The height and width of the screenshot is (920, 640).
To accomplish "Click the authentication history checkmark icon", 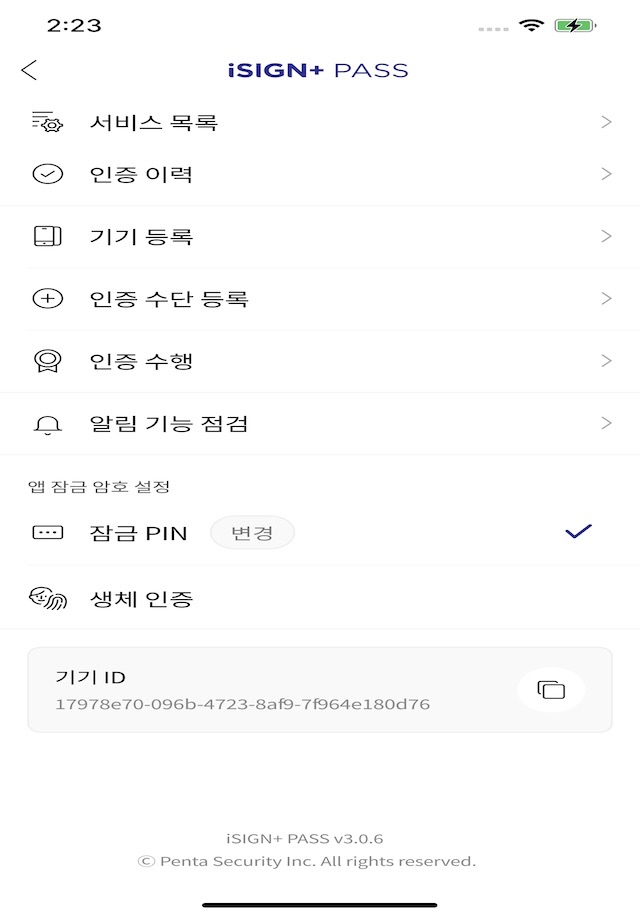I will click(47, 174).
